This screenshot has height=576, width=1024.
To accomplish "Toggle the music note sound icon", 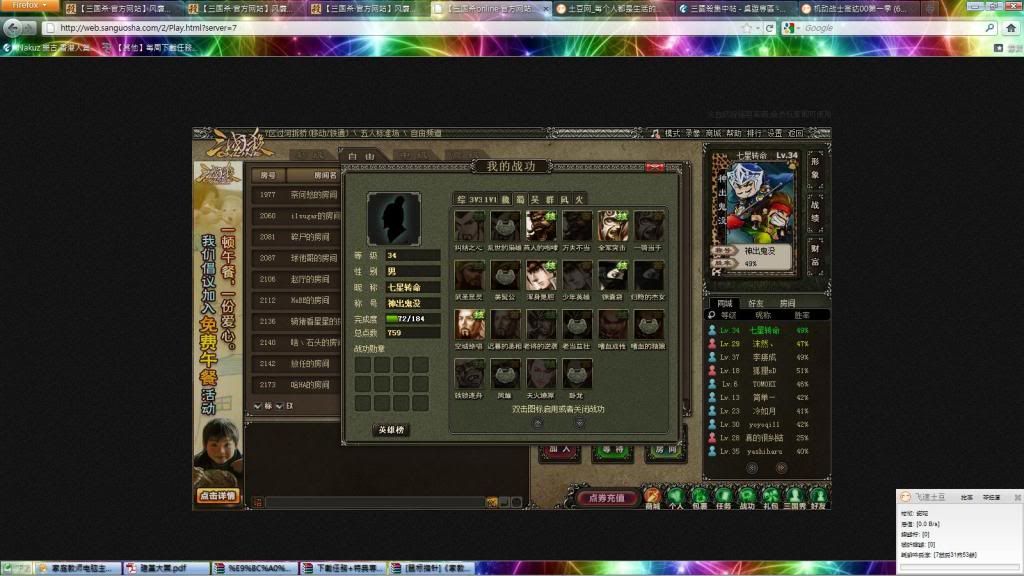I will coord(655,133).
